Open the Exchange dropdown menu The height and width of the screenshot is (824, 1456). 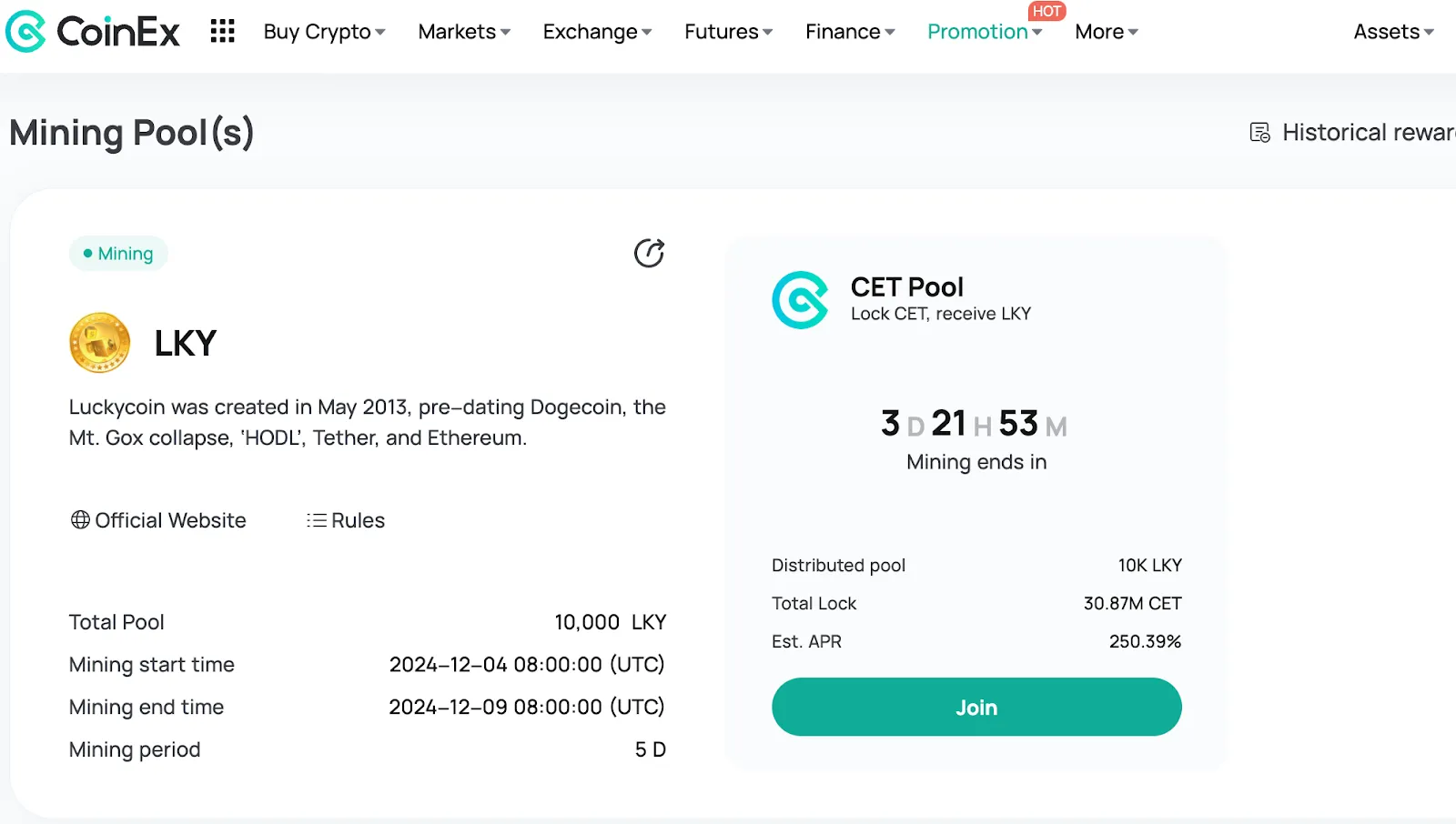click(x=597, y=32)
